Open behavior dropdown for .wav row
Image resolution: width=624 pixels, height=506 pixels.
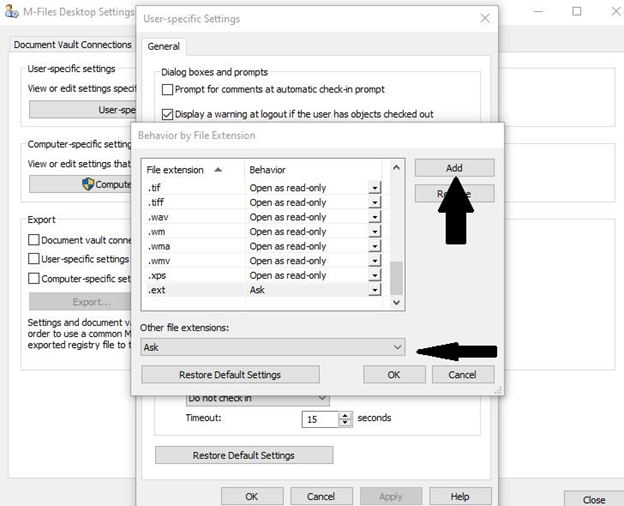pos(374,217)
